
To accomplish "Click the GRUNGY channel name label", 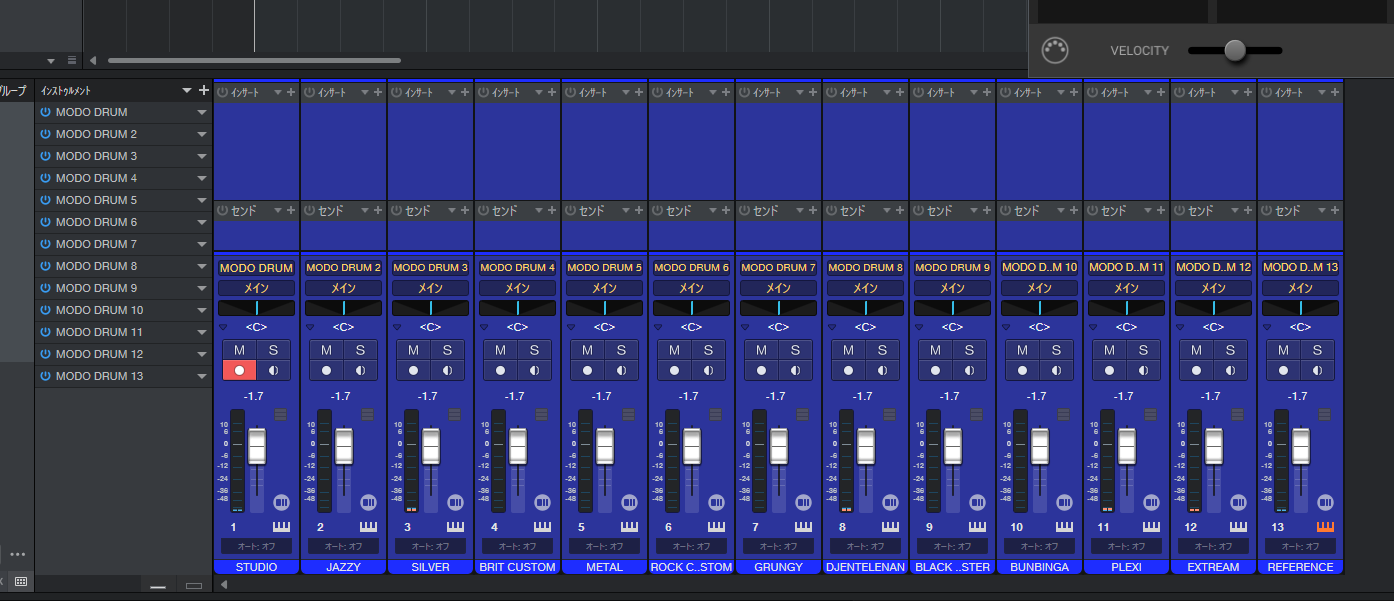I will [778, 567].
